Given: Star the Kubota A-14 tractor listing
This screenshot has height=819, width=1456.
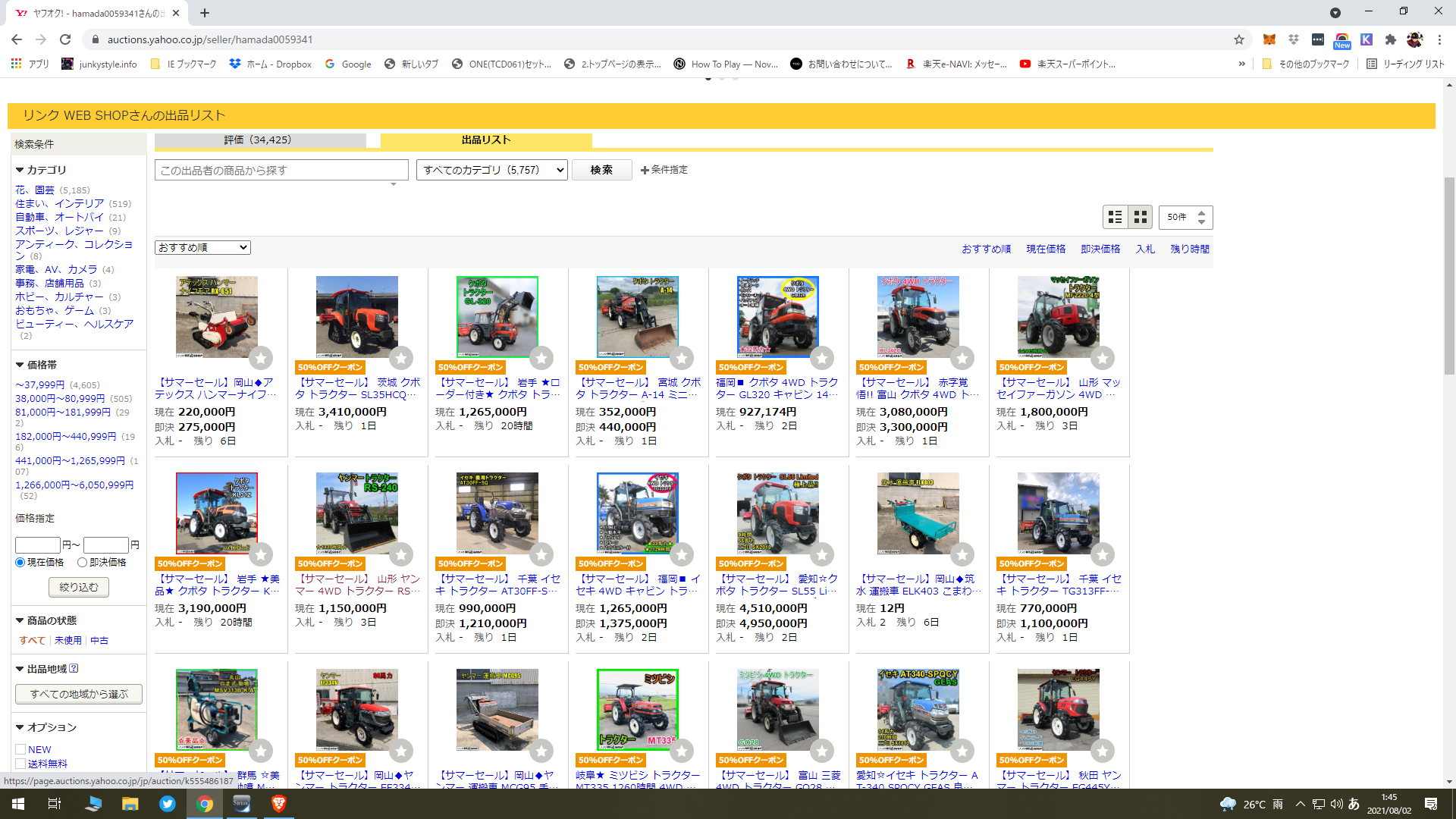Looking at the screenshot, I should point(682,358).
